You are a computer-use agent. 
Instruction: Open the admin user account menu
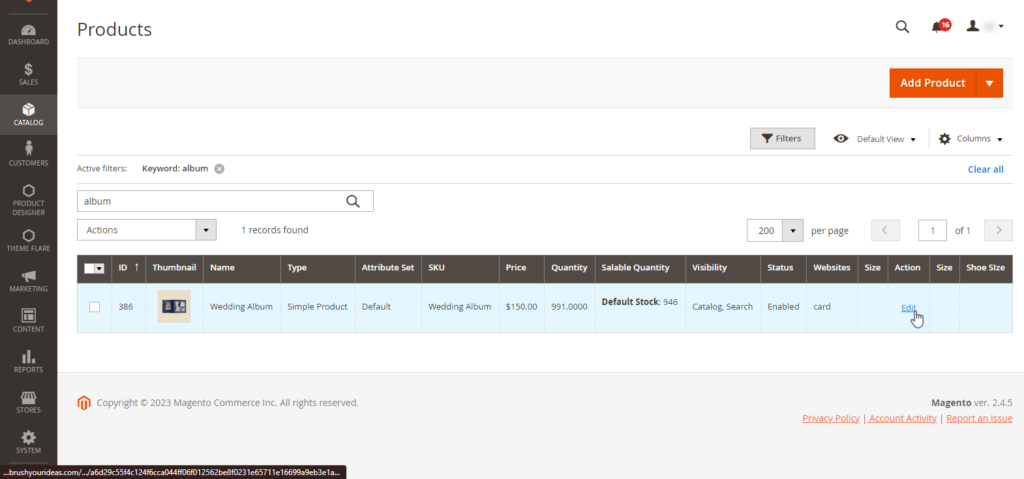tap(985, 26)
